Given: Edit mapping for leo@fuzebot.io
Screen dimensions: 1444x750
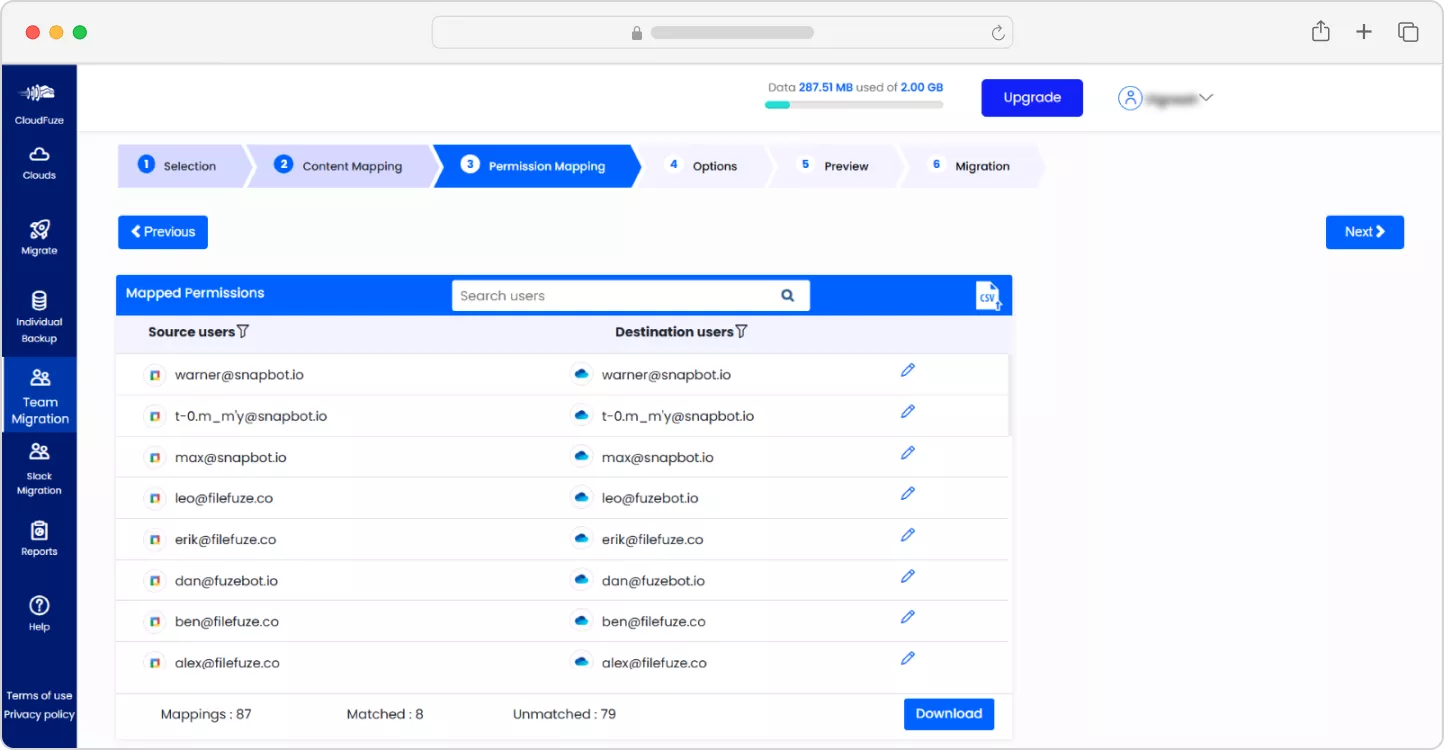Looking at the screenshot, I should coord(907,494).
